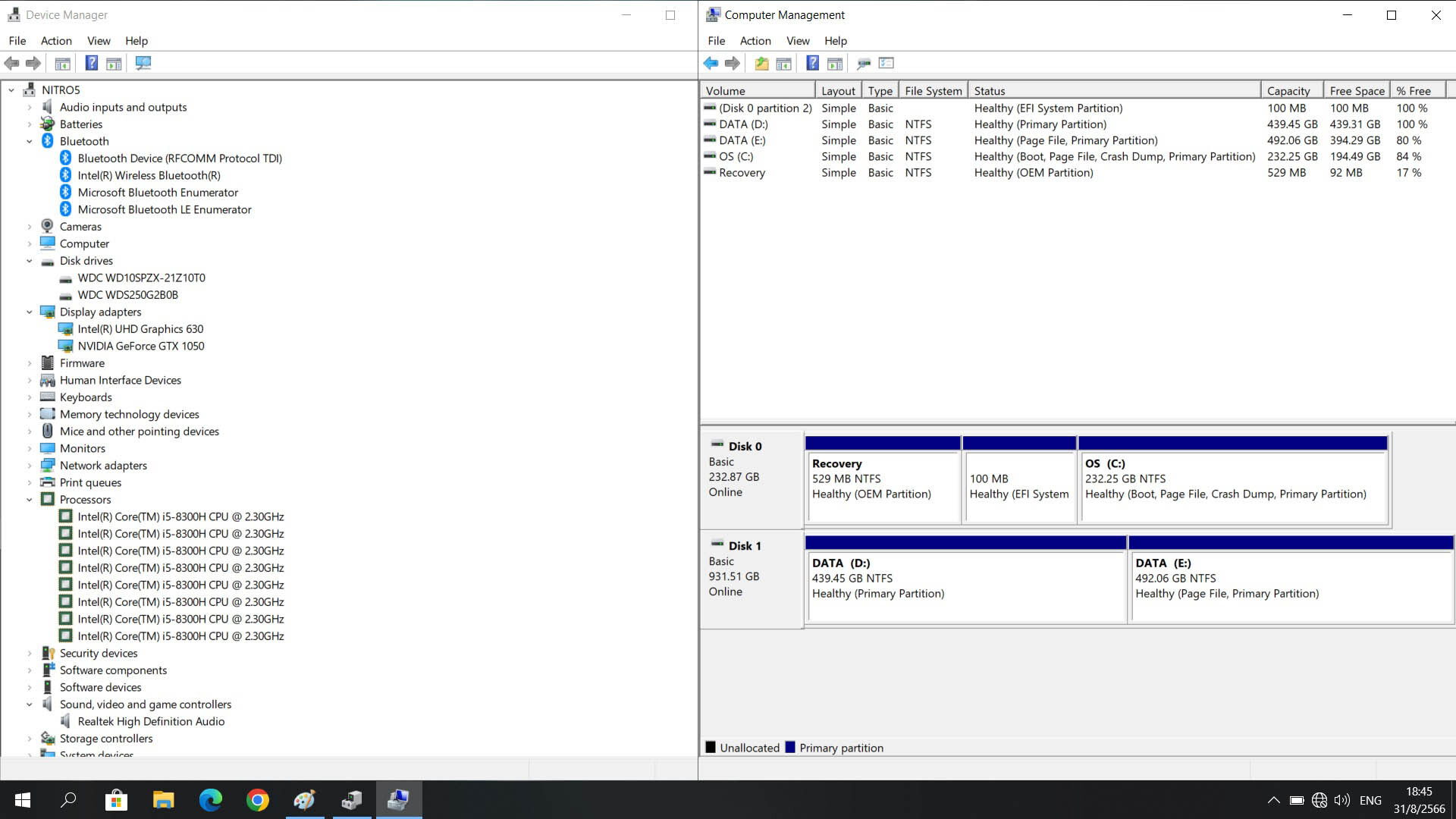Collapse the Processors category

(x=30, y=500)
